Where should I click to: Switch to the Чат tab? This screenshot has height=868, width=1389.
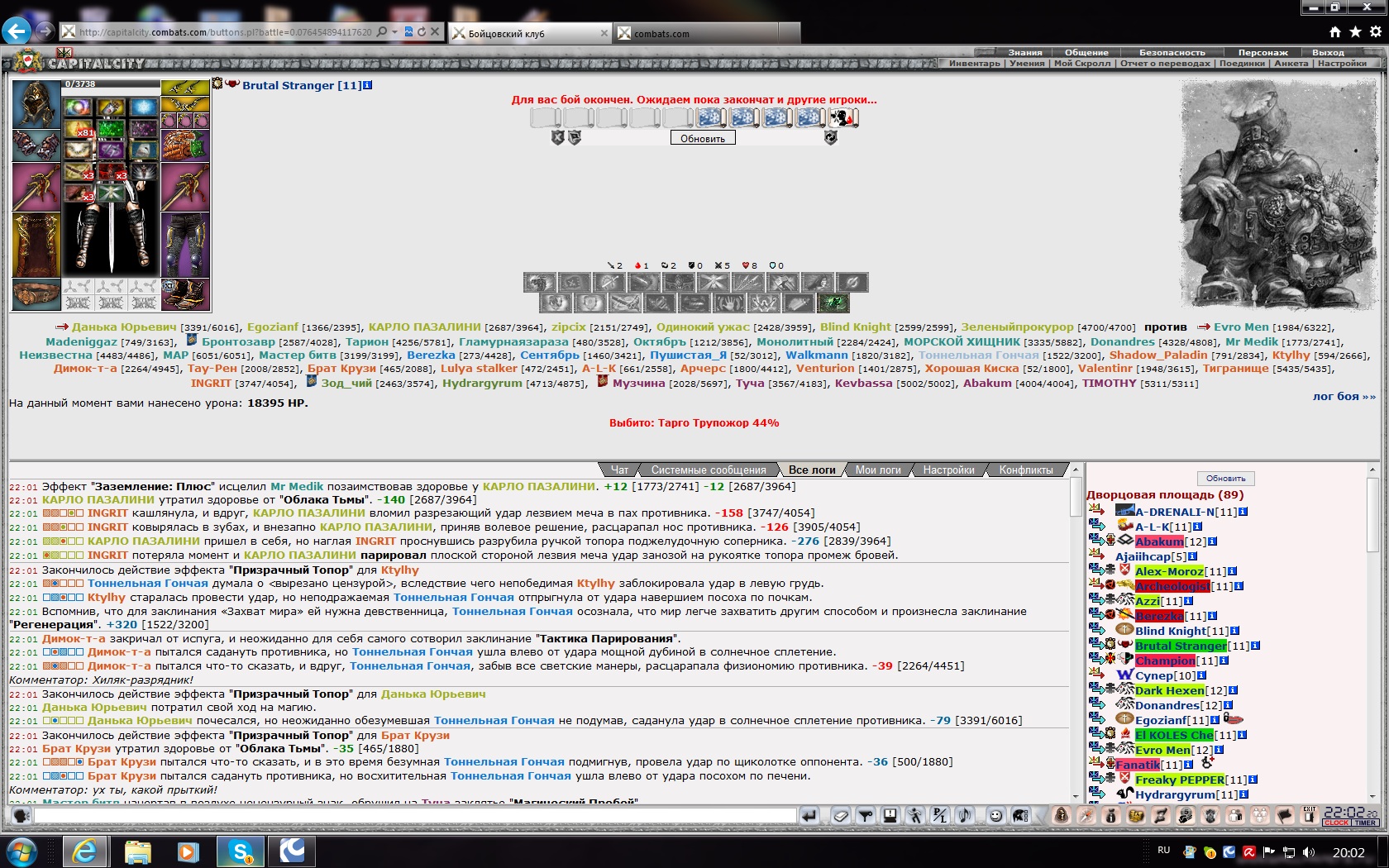click(619, 470)
